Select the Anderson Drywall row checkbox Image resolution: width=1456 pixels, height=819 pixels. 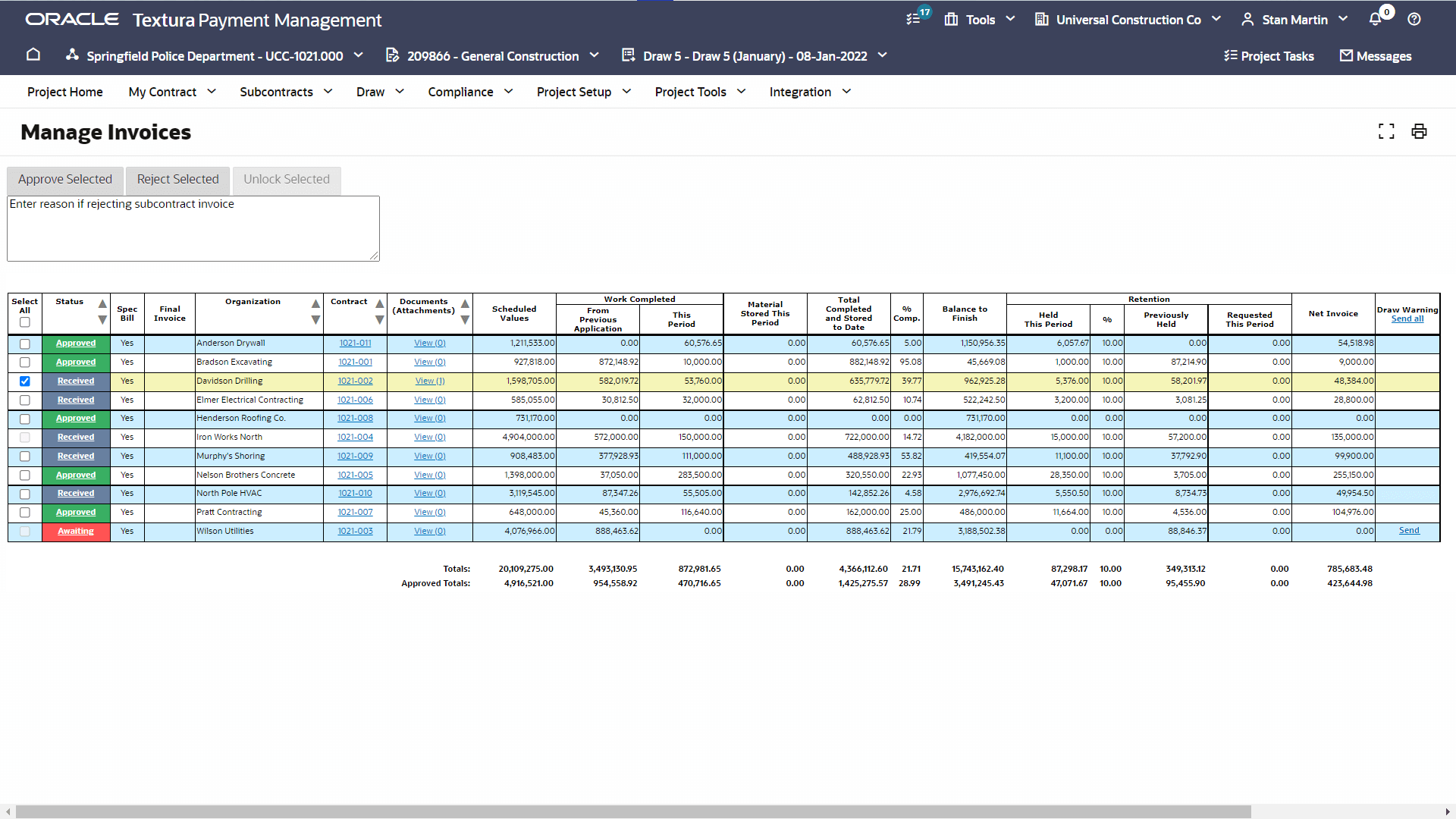coord(25,344)
